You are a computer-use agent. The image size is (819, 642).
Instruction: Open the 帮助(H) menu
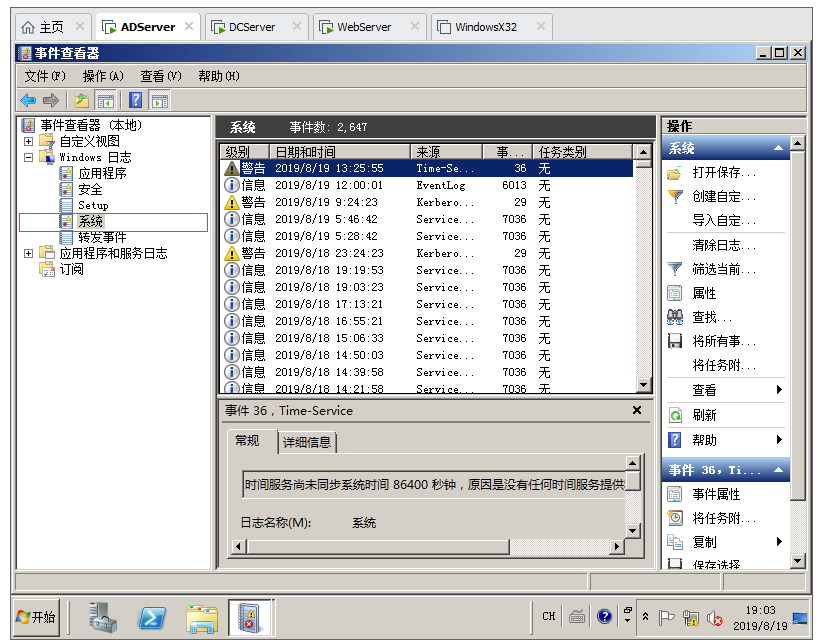click(218, 76)
